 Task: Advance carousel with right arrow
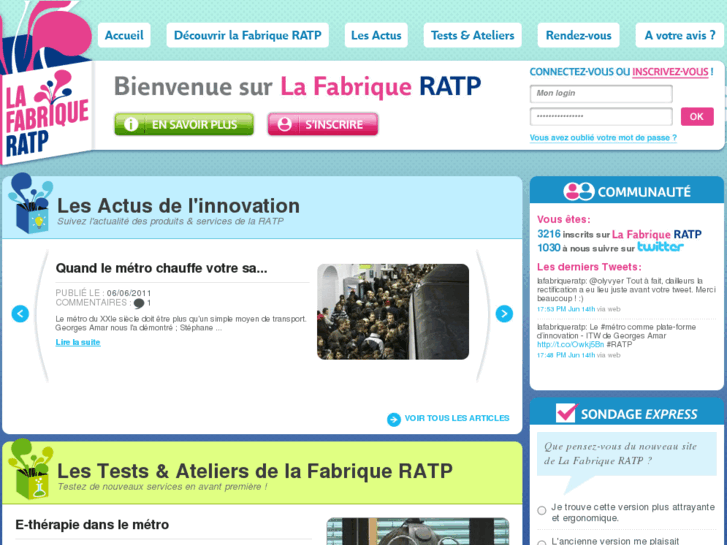pos(504,314)
